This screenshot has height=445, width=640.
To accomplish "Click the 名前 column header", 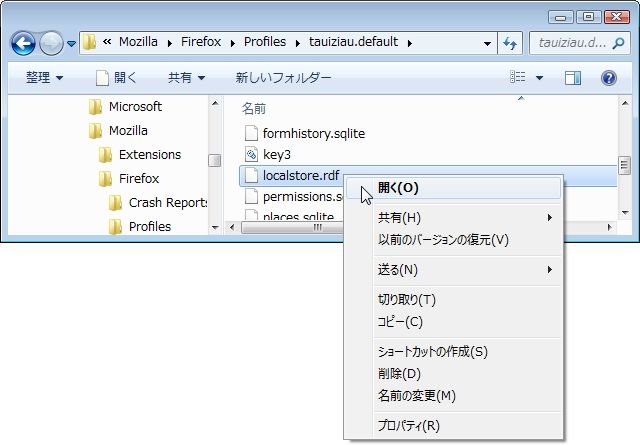I will [253, 109].
